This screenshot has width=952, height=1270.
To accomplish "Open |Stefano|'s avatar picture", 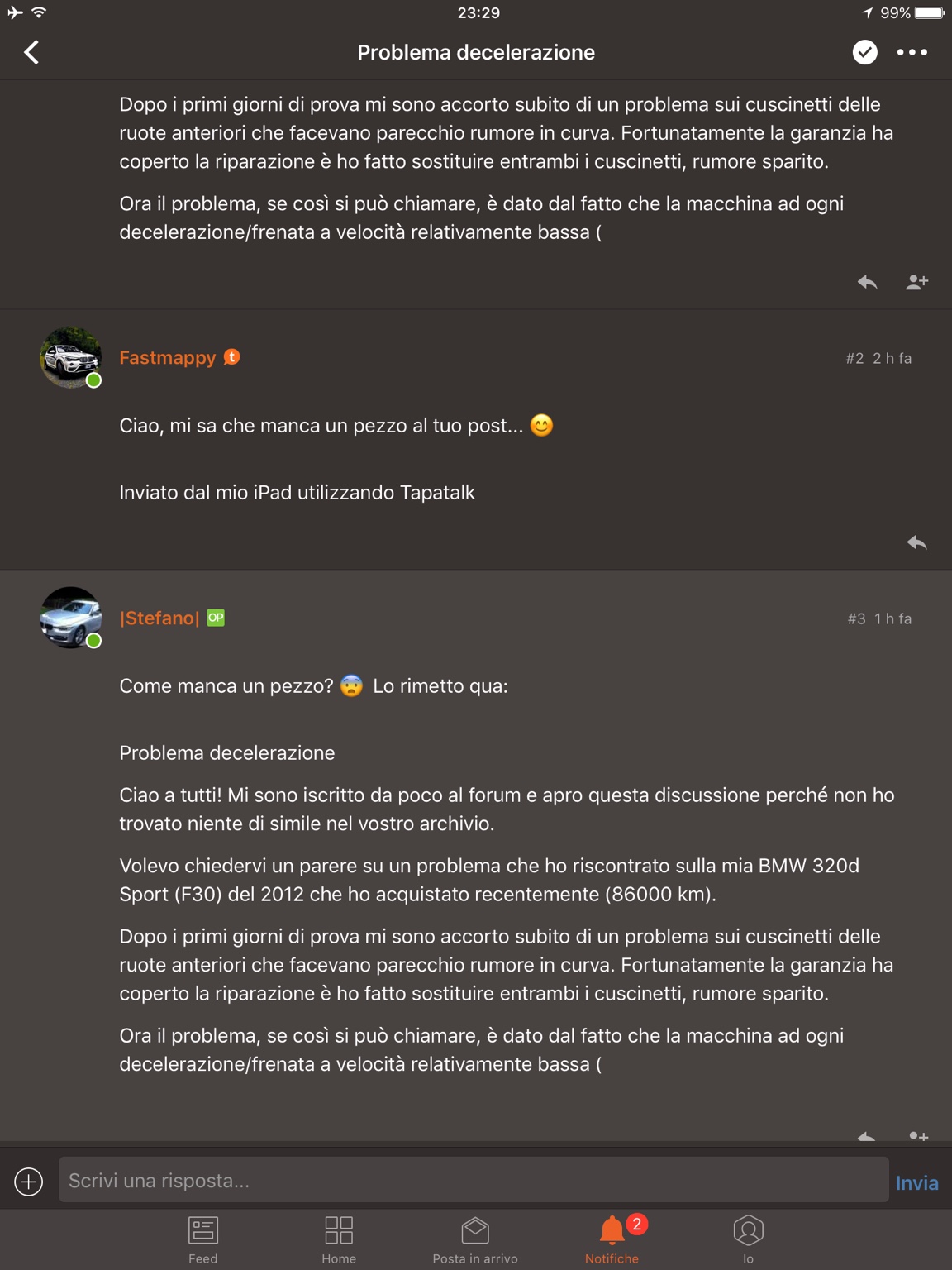I will click(71, 618).
